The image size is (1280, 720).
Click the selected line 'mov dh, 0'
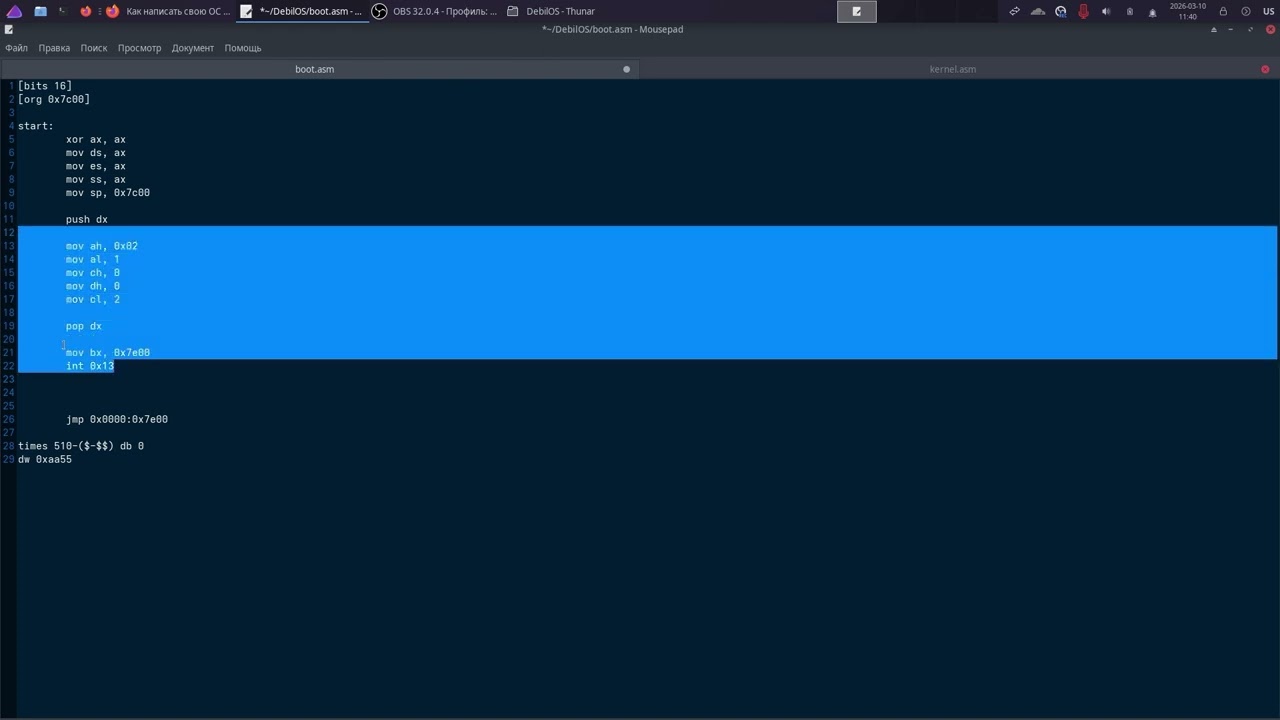pyautogui.click(x=93, y=286)
